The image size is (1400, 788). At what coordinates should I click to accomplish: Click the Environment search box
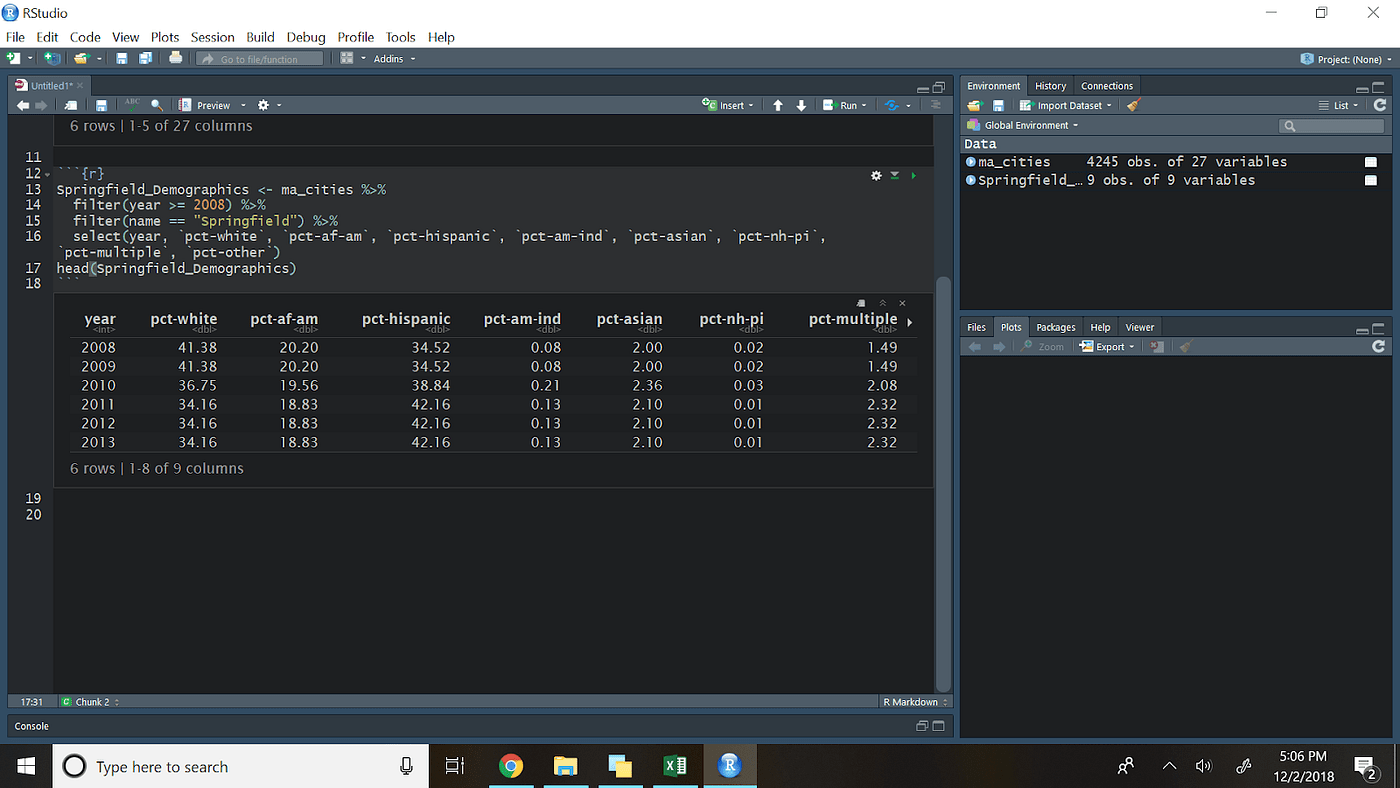click(1332, 125)
